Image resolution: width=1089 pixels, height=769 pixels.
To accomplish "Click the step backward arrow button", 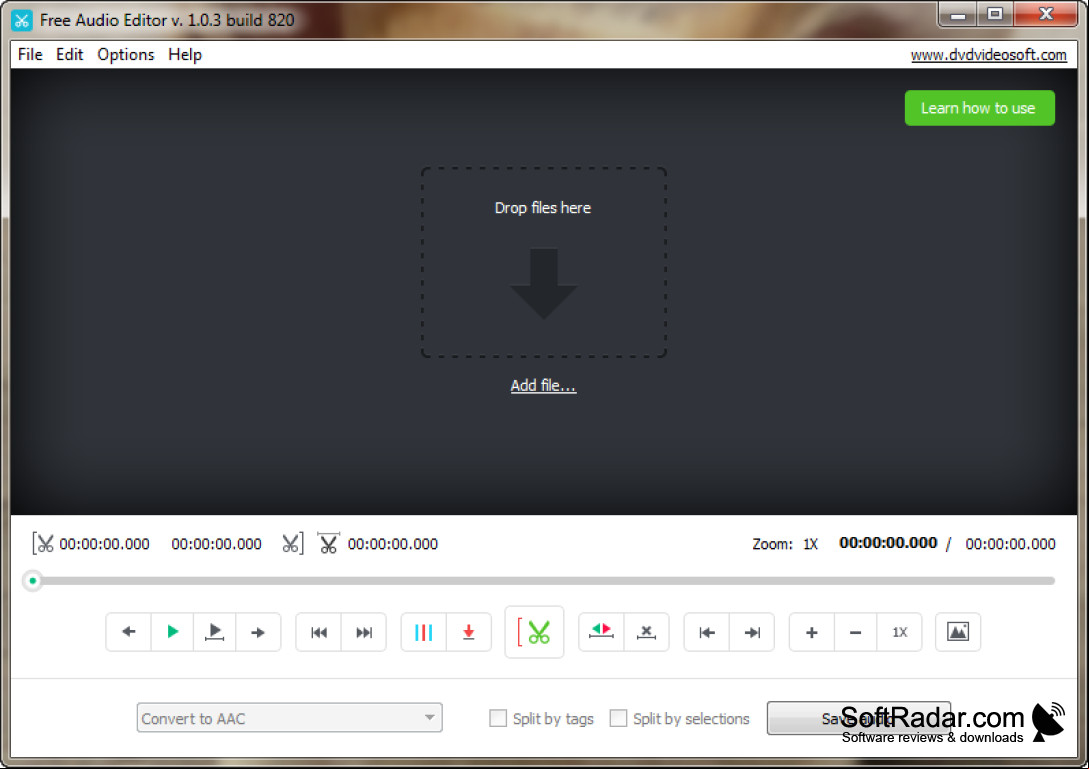I will coord(128,632).
